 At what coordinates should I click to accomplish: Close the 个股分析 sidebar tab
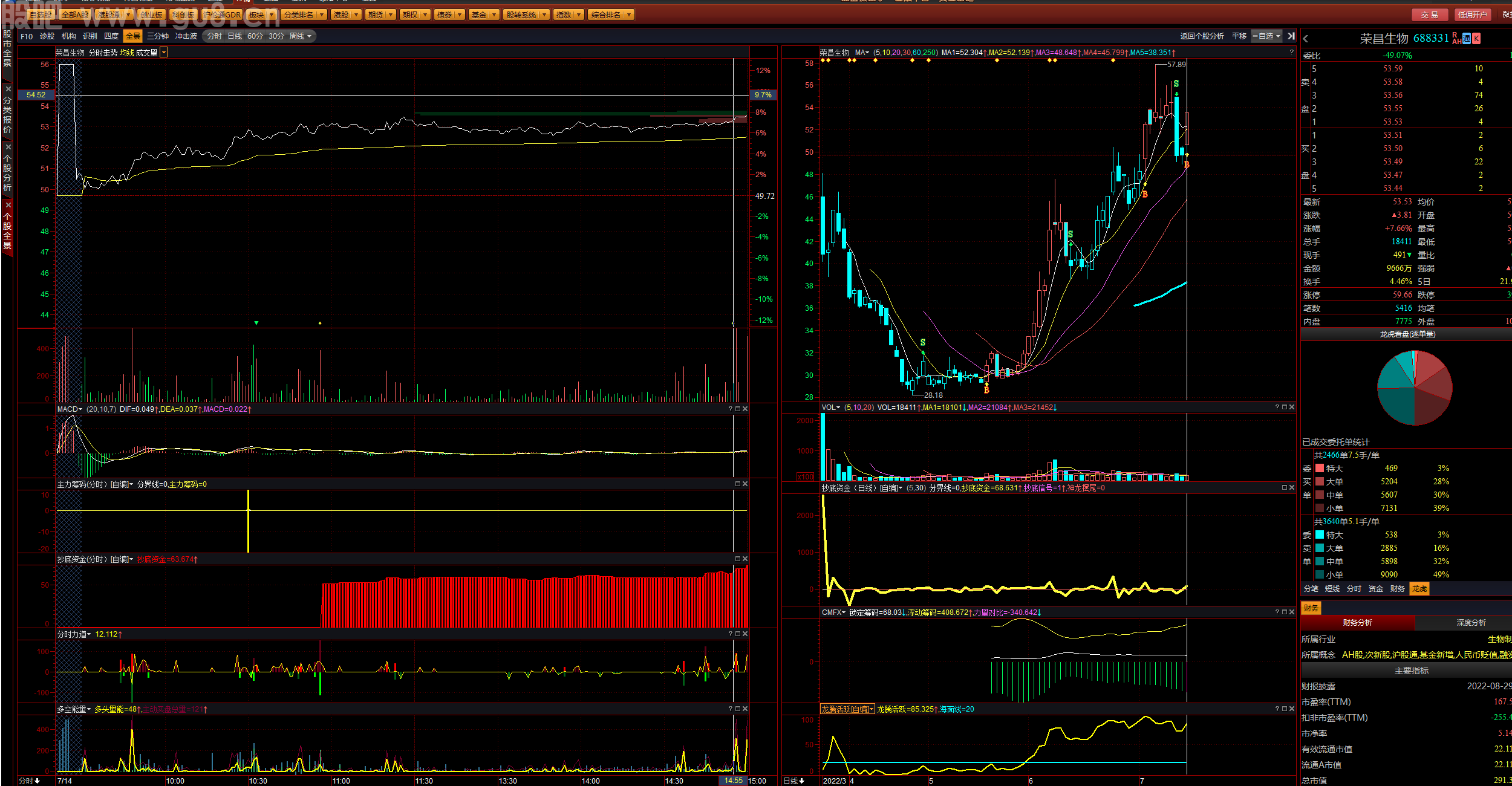coord(8,148)
